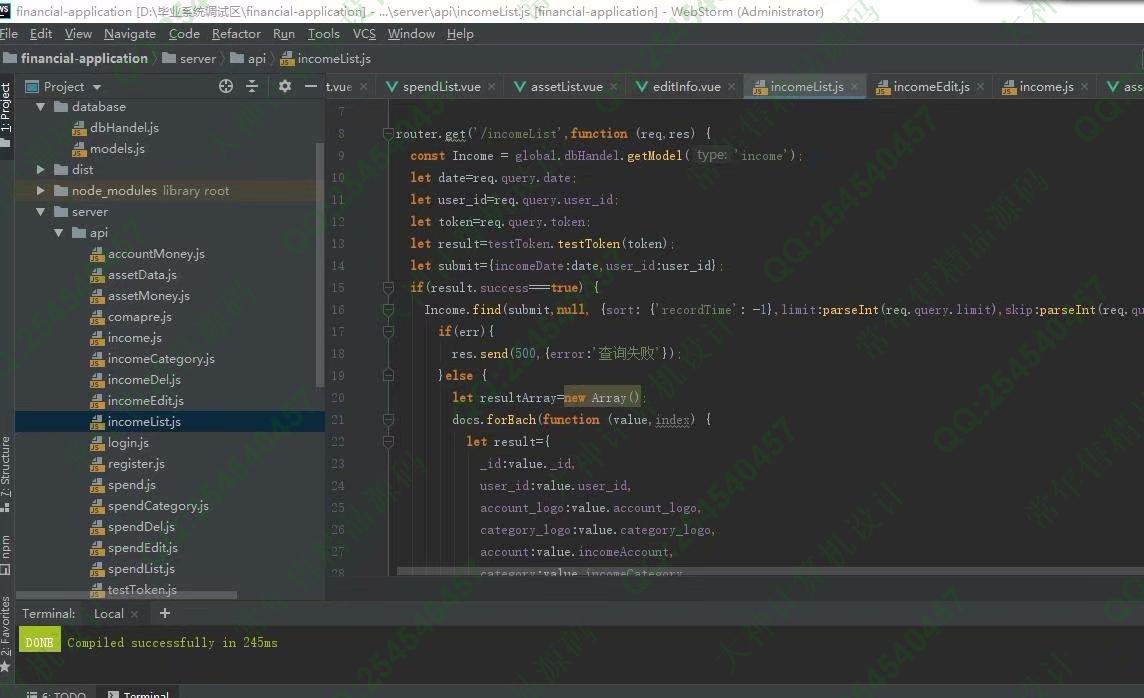Viewport: 1144px width, 698px height.
Task: Open the File menu
Action: [9, 34]
